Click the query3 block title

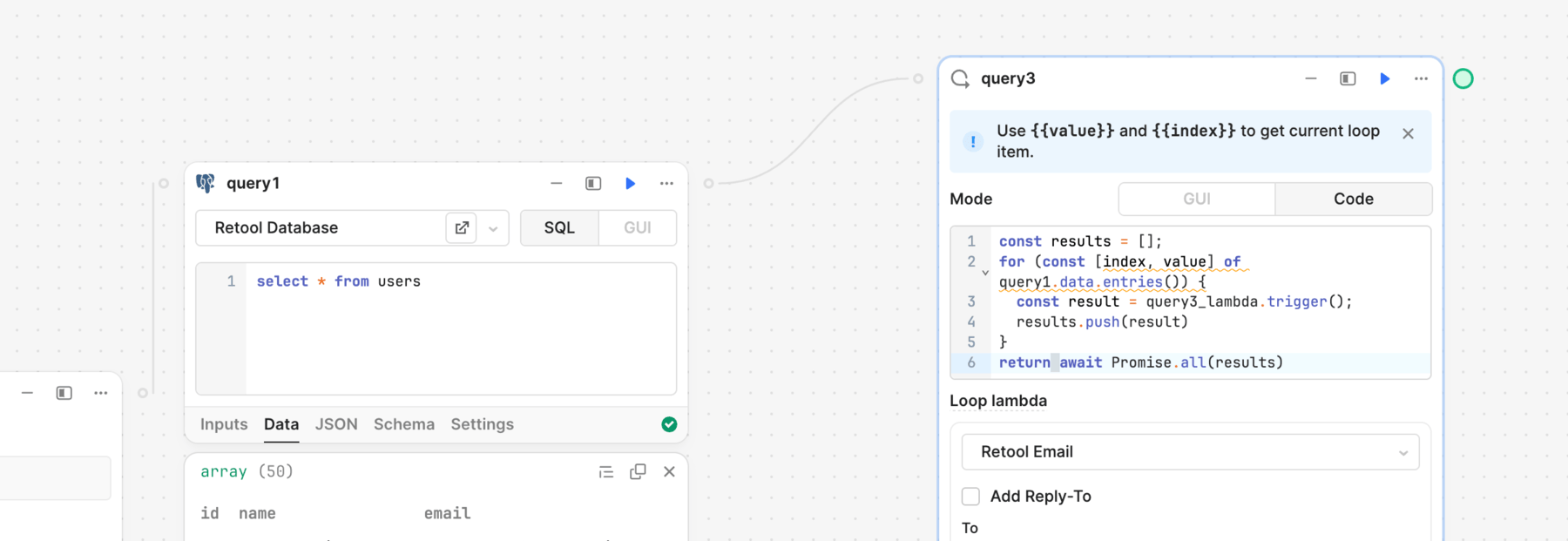1008,78
